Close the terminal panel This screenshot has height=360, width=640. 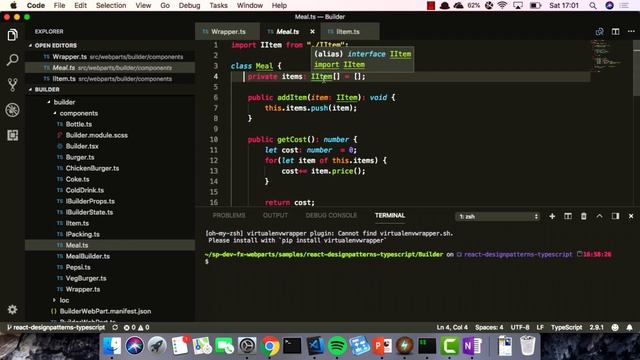[x=631, y=216]
